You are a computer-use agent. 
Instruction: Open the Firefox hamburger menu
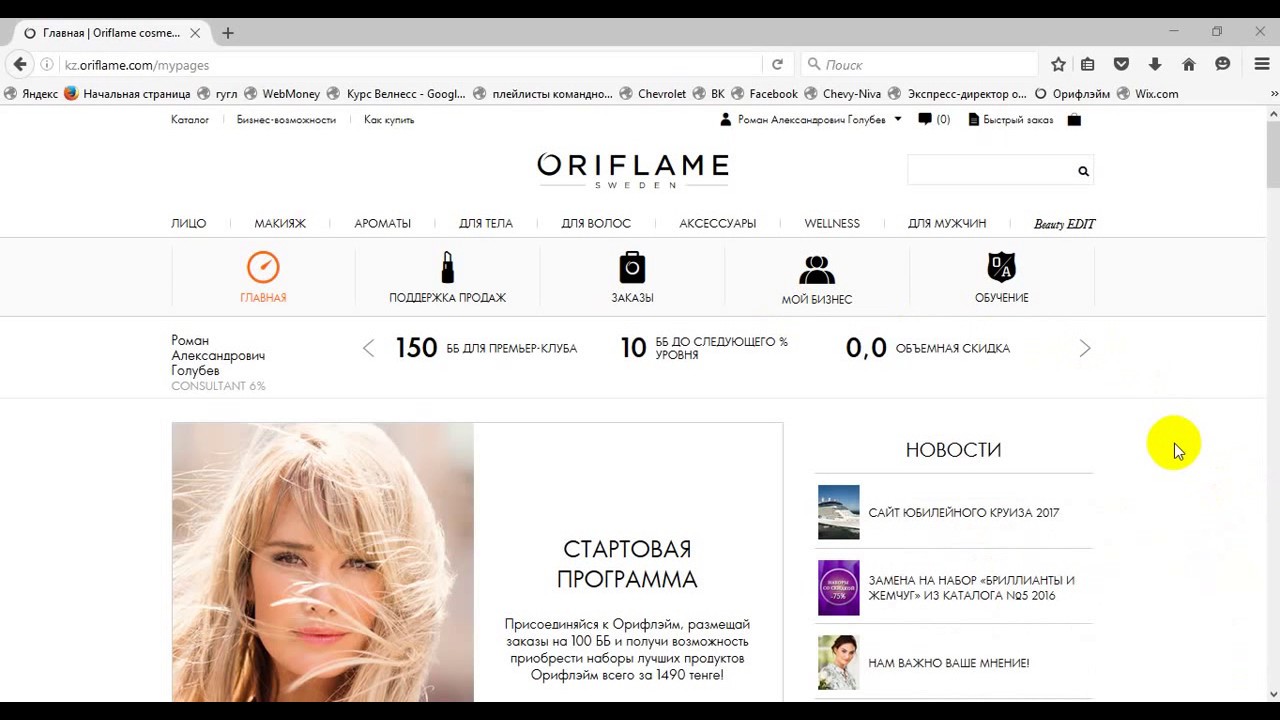pyautogui.click(x=1262, y=64)
